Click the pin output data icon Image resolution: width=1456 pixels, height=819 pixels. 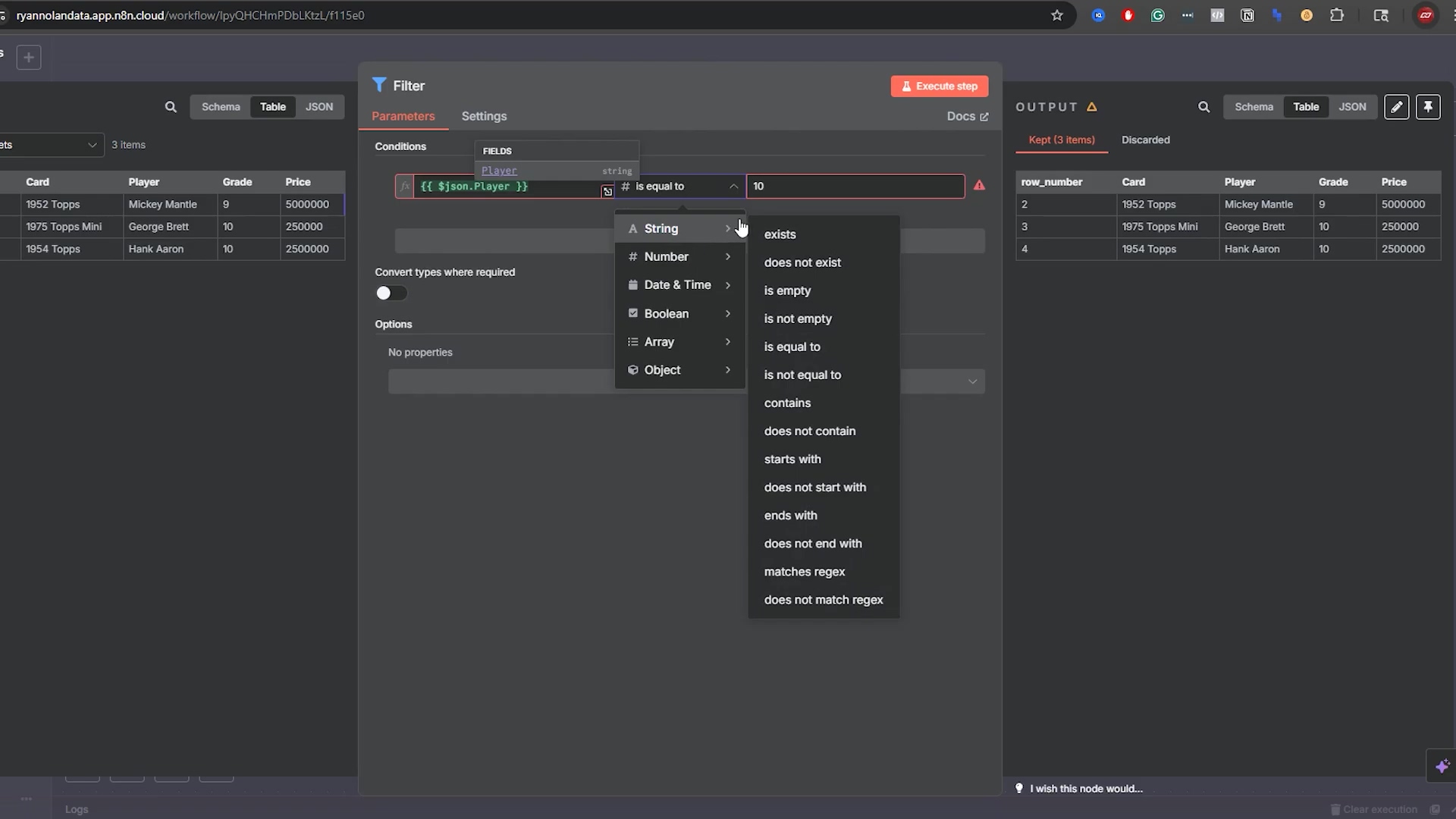1428,107
